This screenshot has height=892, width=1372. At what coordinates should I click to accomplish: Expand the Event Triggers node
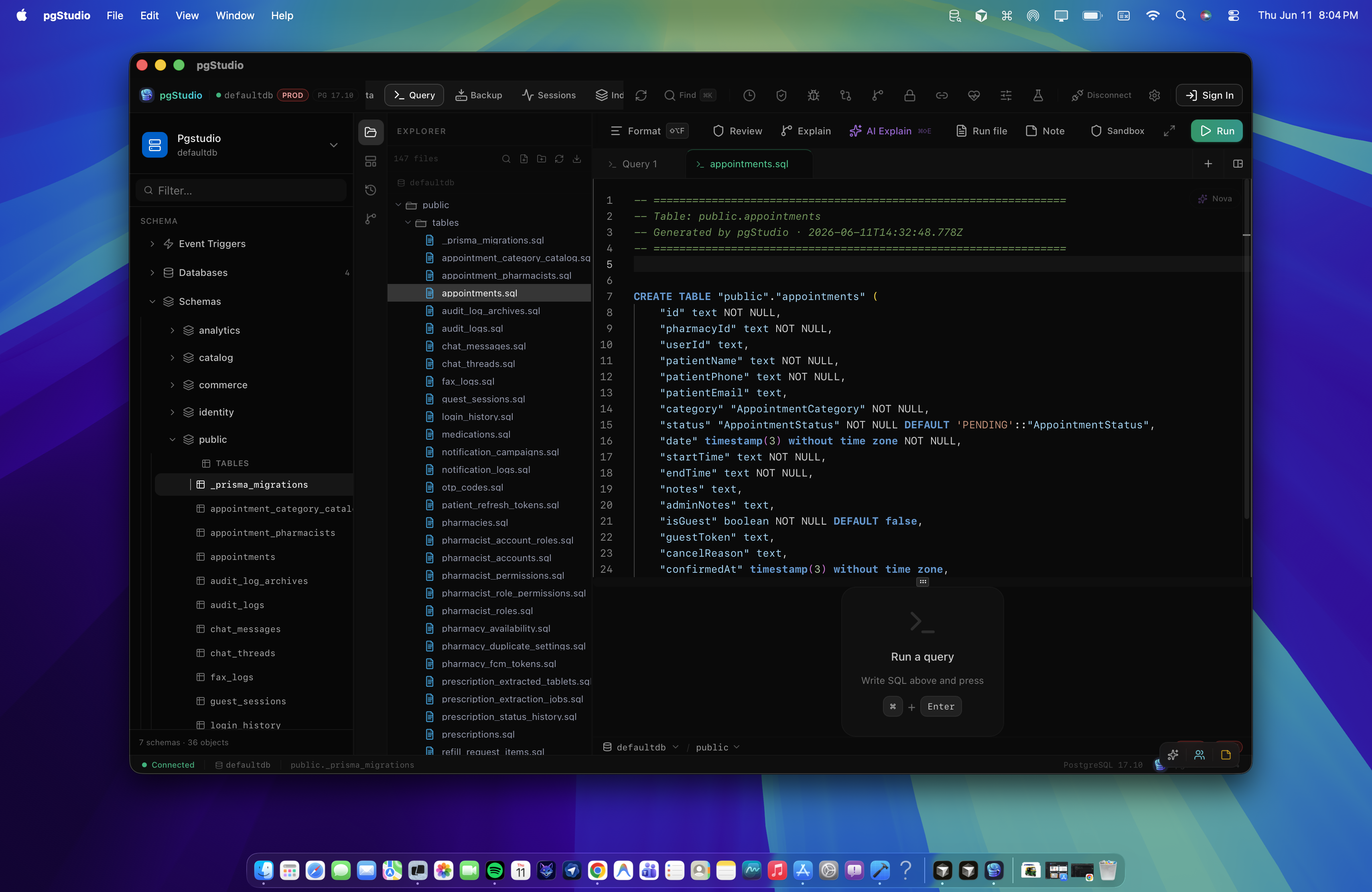[152, 244]
